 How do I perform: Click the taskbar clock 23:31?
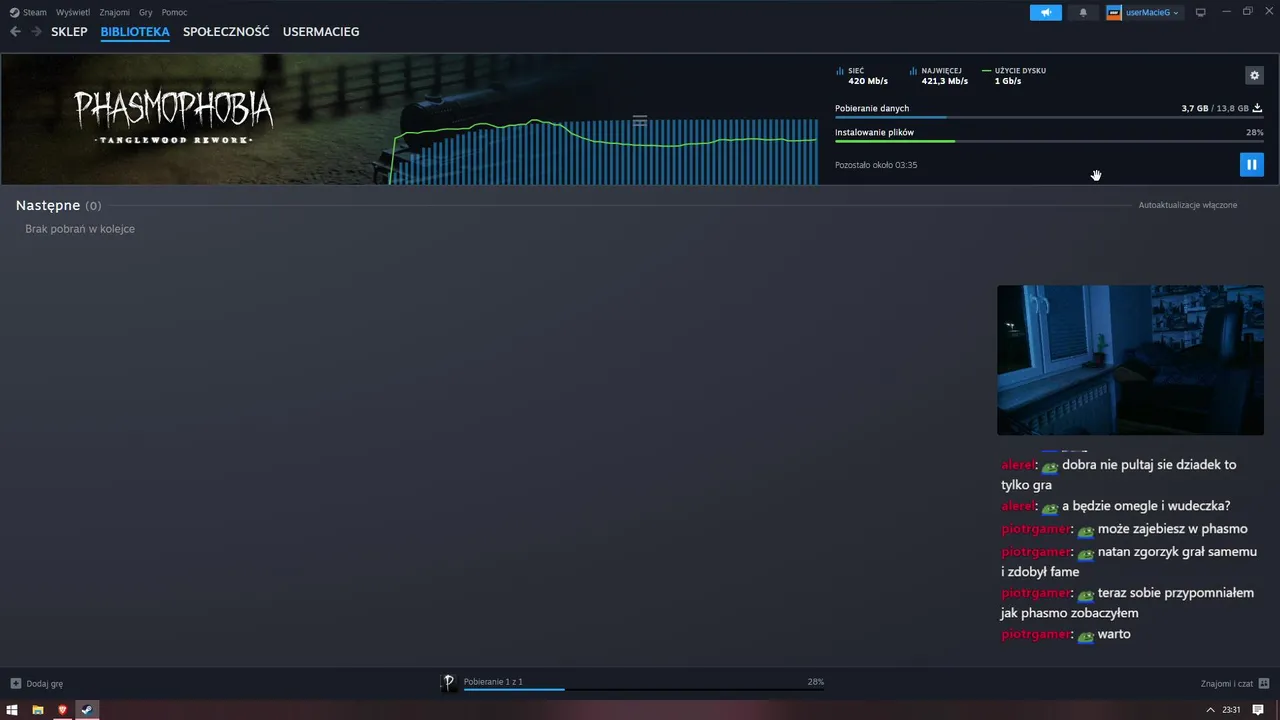(x=1231, y=709)
